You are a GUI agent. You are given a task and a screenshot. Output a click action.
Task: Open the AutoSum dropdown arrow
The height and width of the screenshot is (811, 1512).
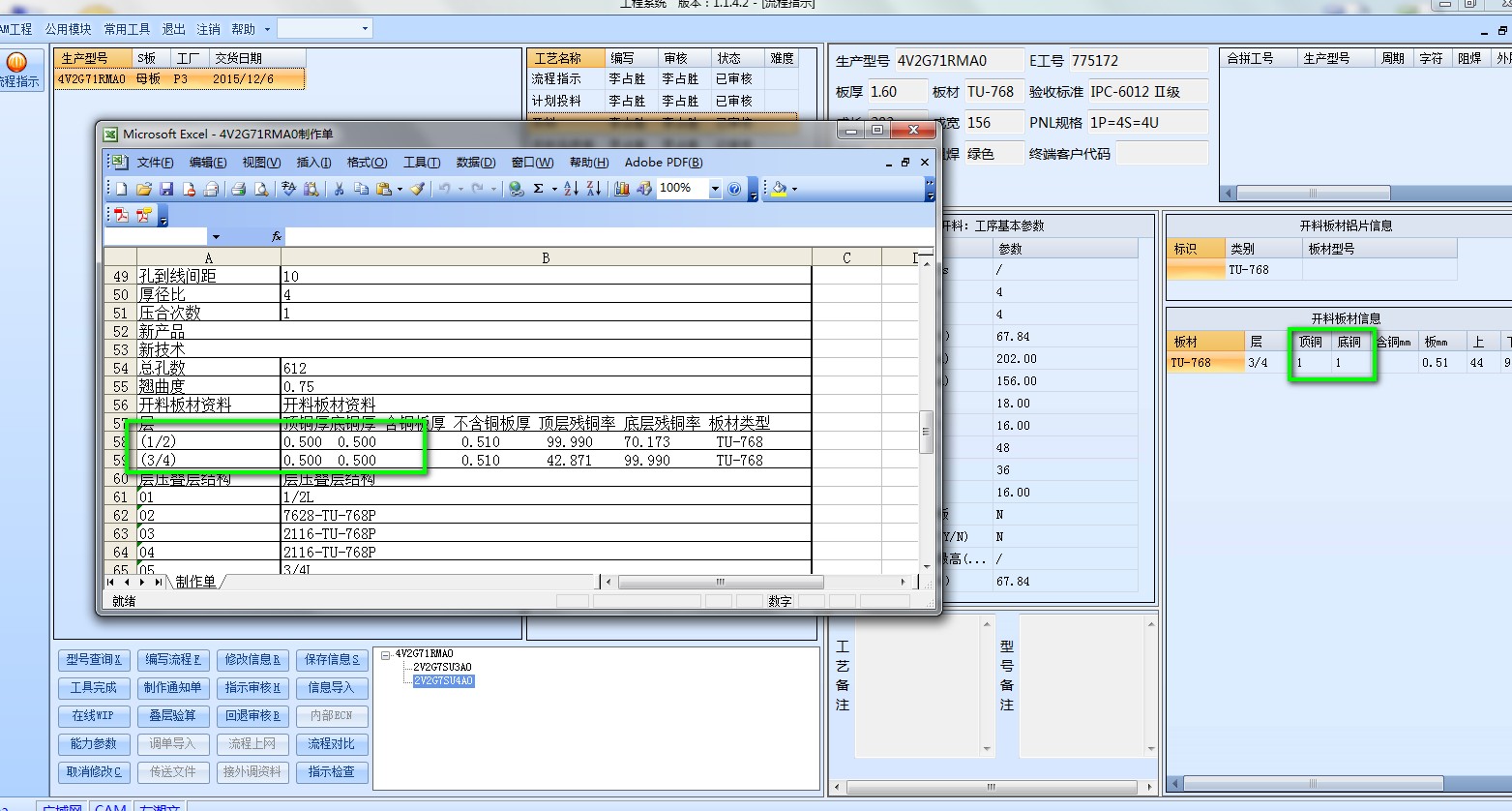(554, 189)
